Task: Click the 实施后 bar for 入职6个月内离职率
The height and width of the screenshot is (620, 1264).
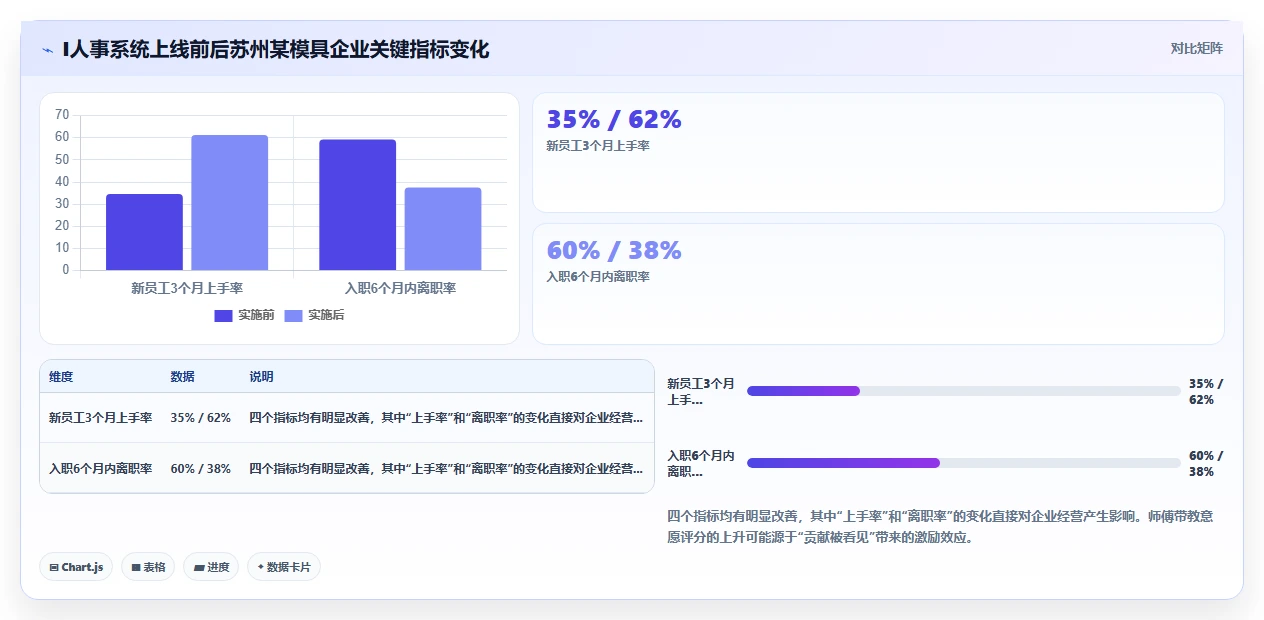Action: pyautogui.click(x=443, y=229)
